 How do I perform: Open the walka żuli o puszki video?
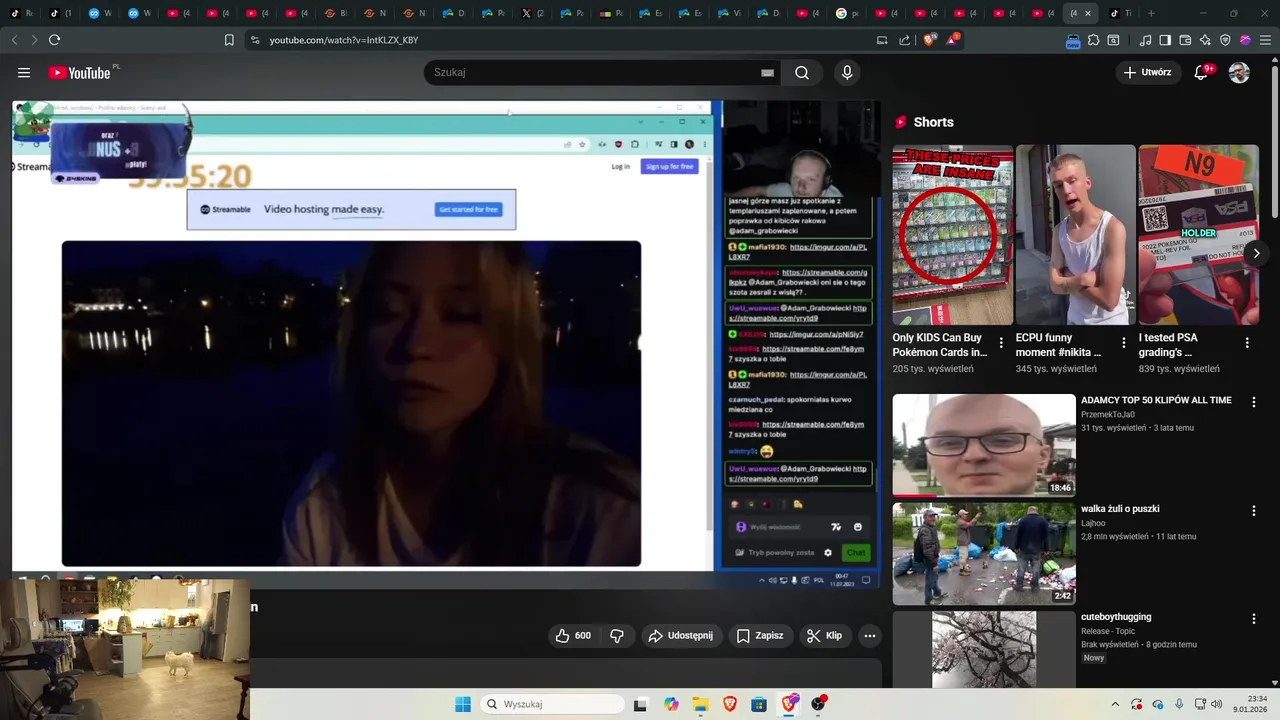point(984,554)
